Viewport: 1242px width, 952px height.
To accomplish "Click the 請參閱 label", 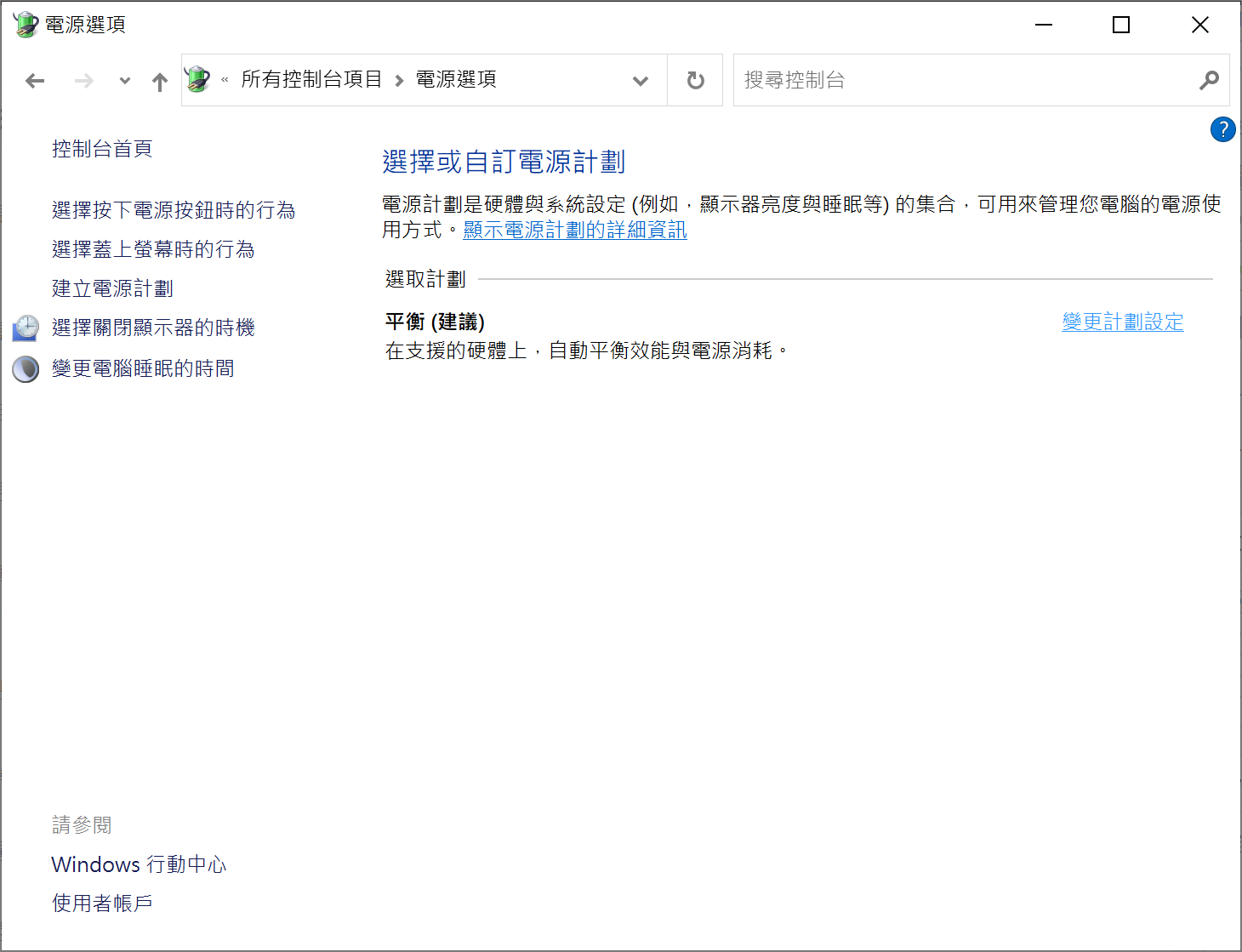I will click(82, 824).
